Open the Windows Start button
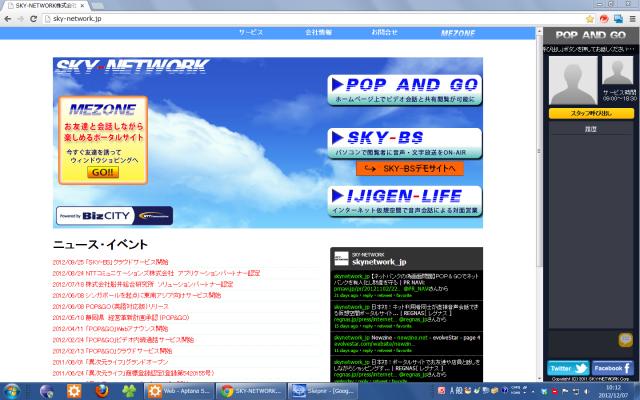 click(x=11, y=392)
